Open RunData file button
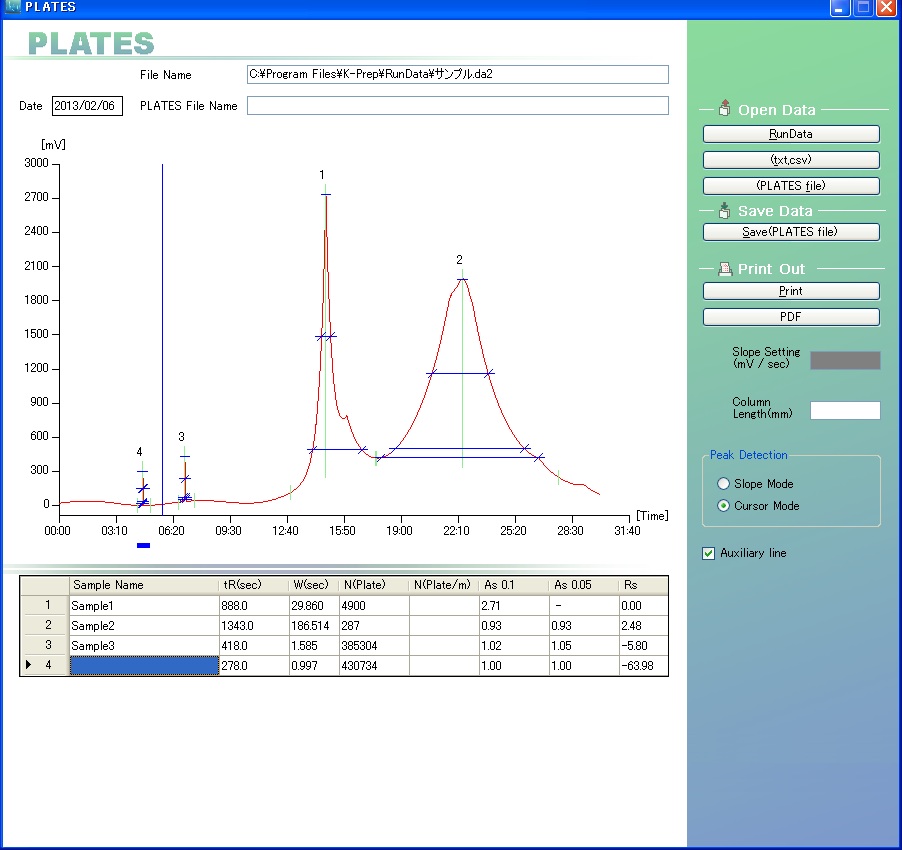 pyautogui.click(x=791, y=134)
